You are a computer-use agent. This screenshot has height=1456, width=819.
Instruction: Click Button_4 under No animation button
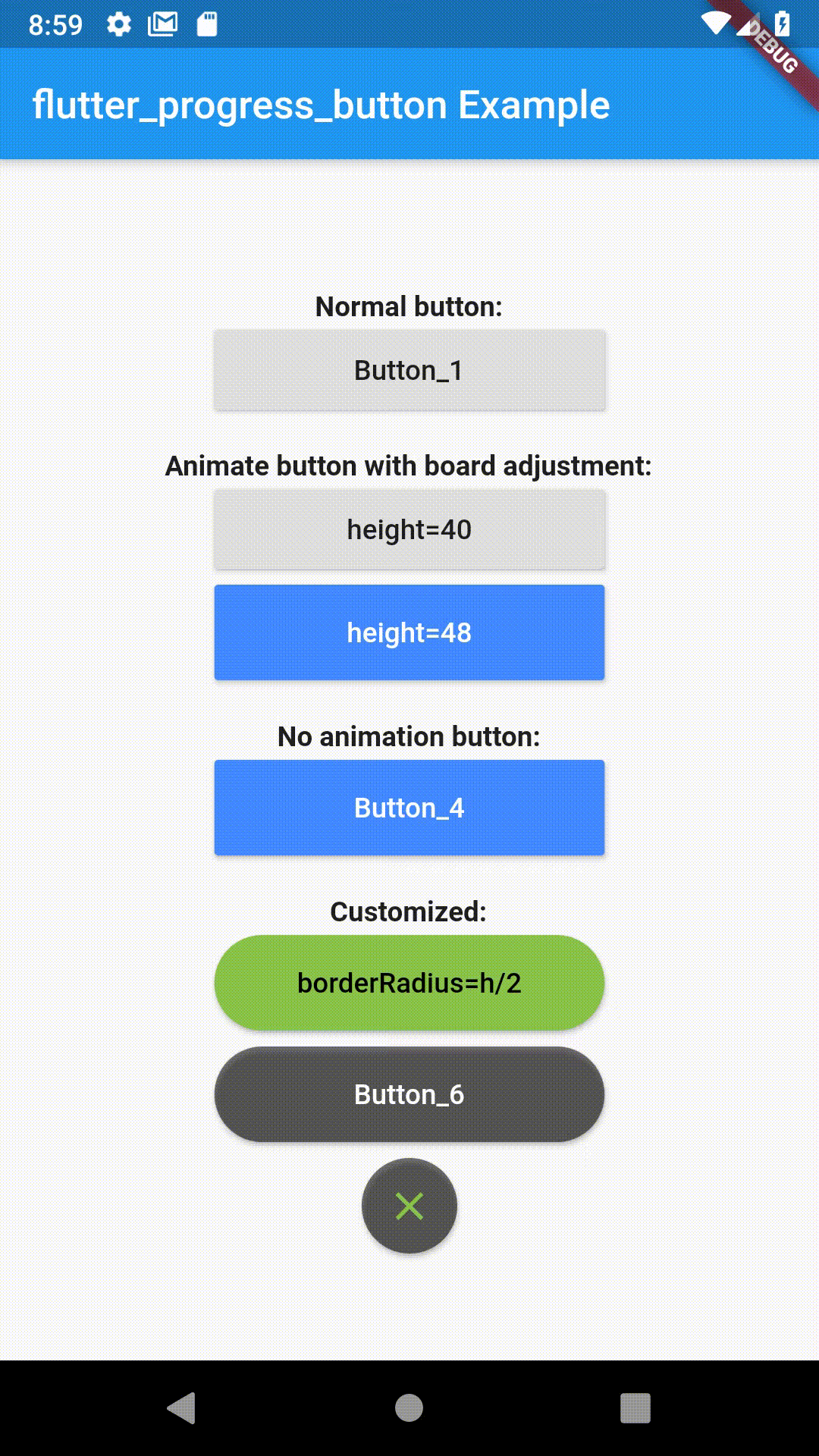(x=409, y=807)
